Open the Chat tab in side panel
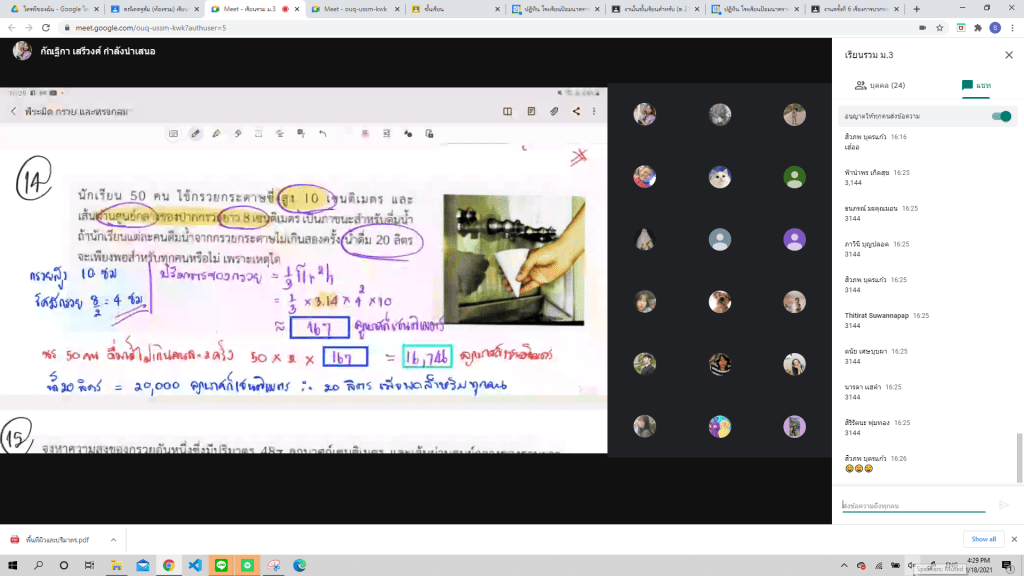 (976, 86)
